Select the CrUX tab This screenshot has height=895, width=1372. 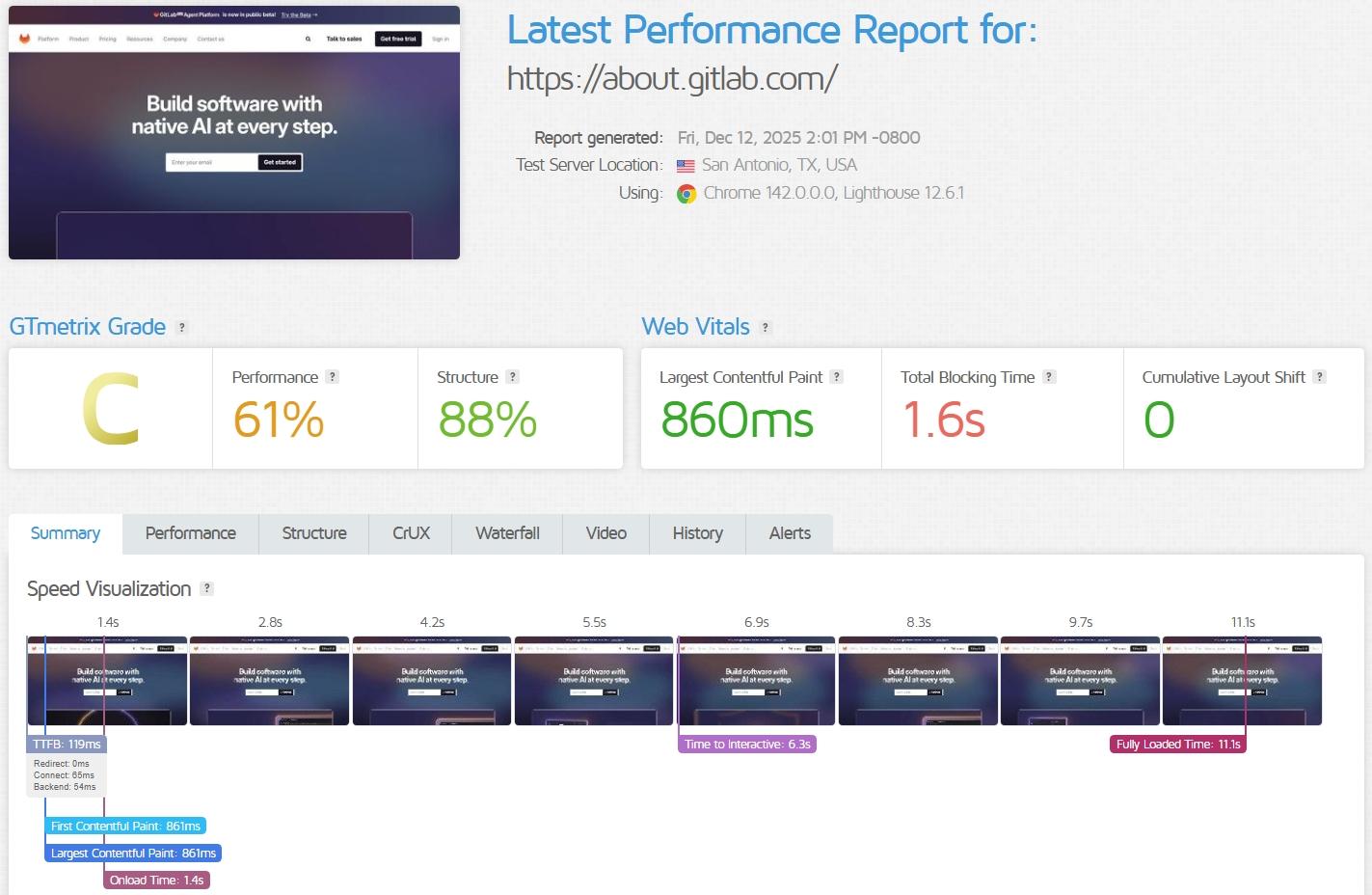point(411,533)
